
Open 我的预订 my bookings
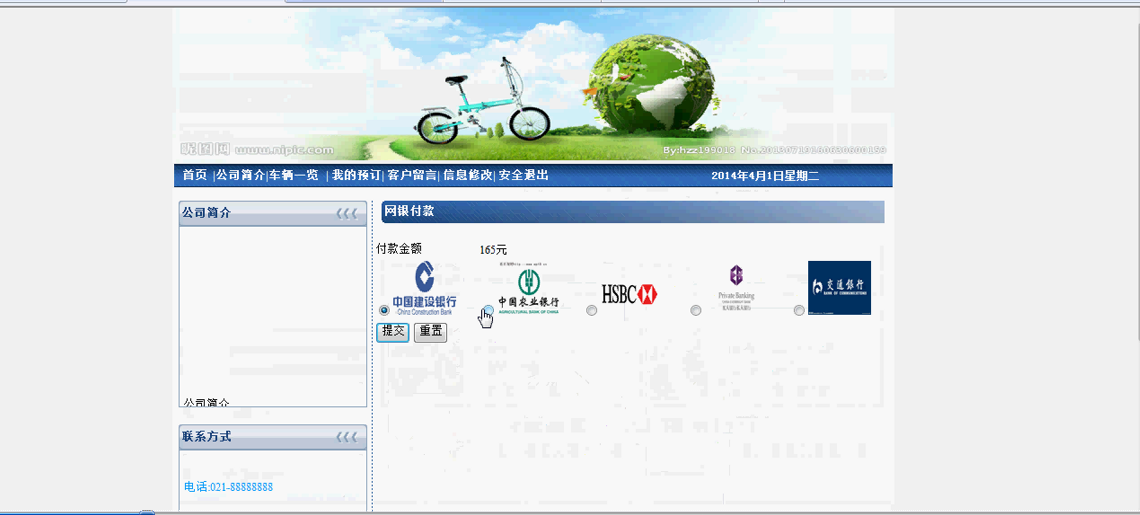point(356,175)
